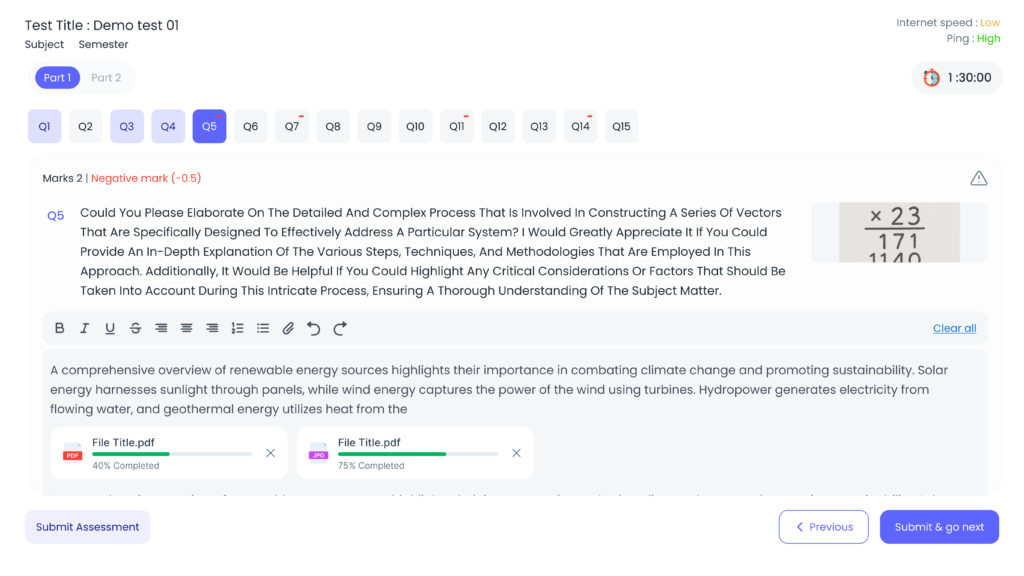The image size is (1024, 576).
Task: Click the 75% upload progress bar
Action: [418, 454]
